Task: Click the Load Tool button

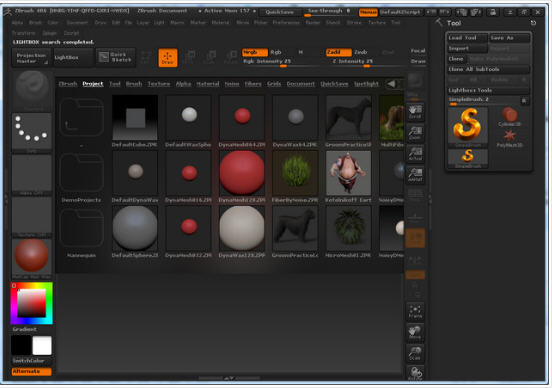Action: 467,38
